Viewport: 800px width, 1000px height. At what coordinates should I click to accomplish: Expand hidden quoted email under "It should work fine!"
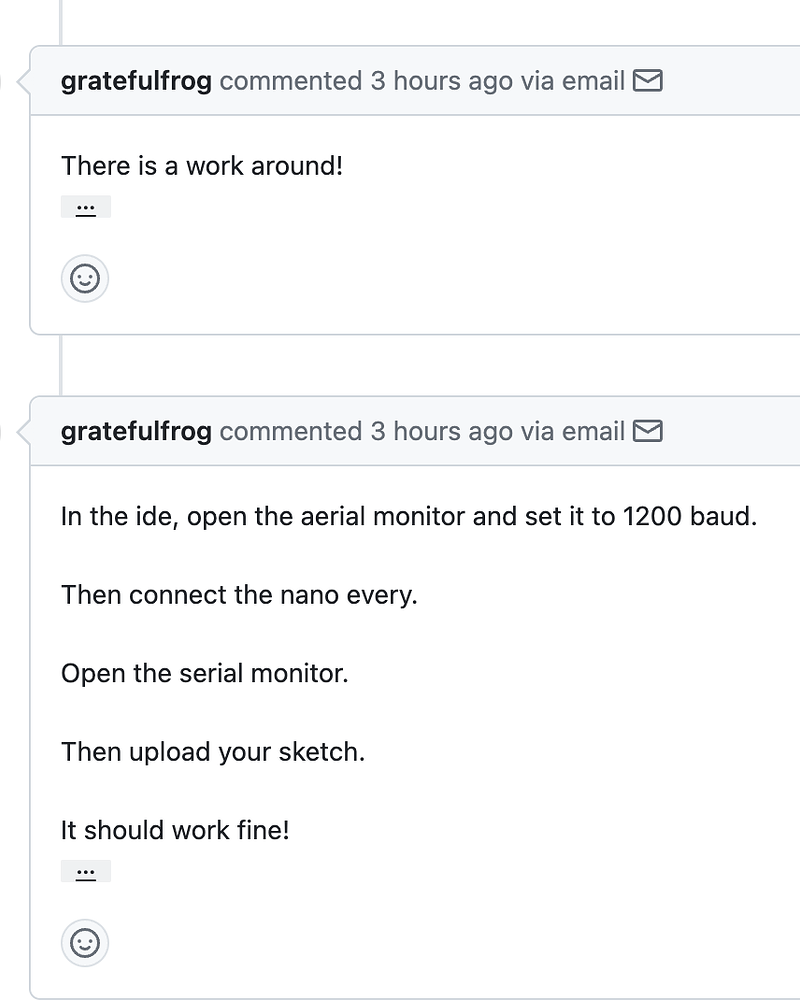tap(85, 871)
